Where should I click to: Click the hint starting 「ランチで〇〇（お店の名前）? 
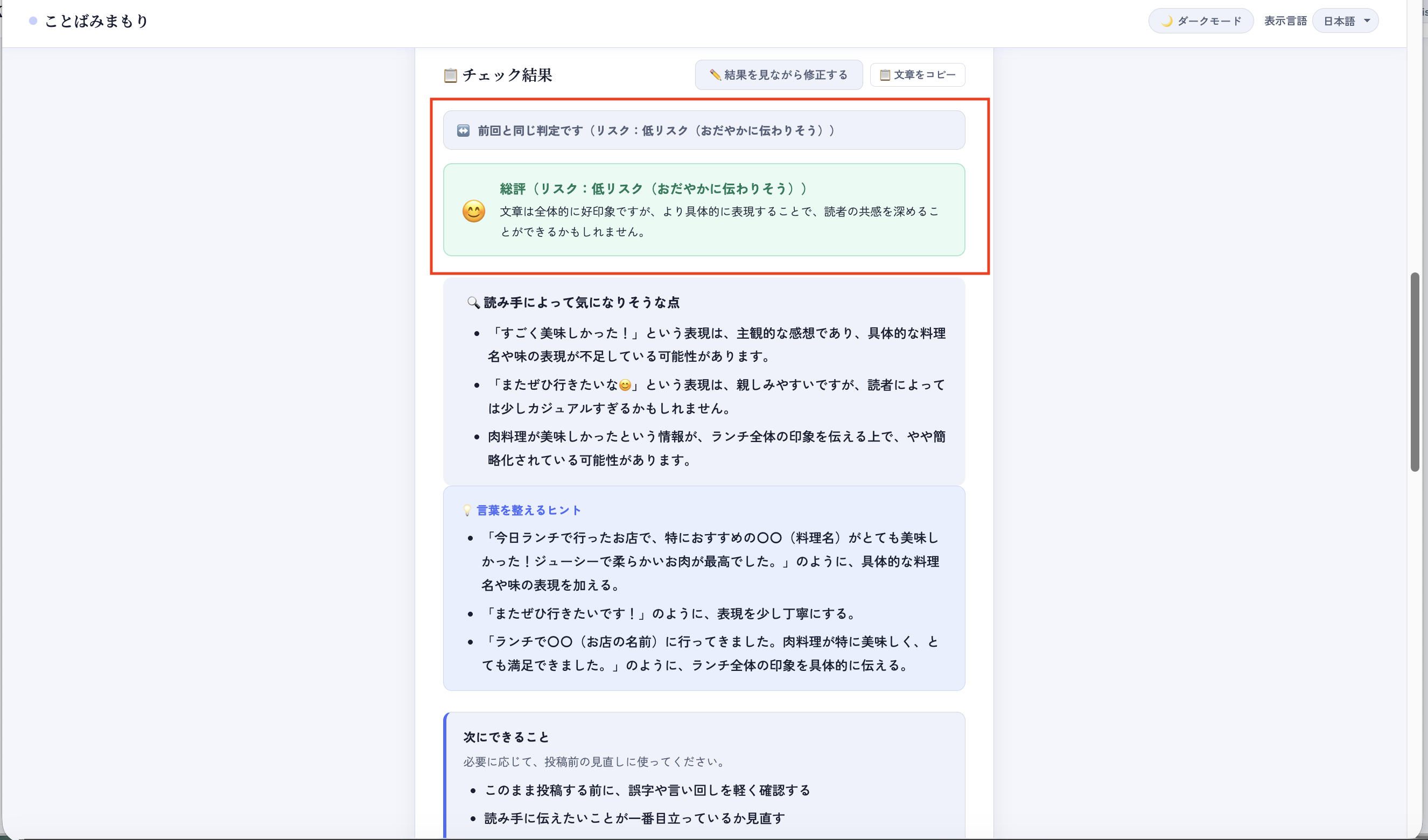(x=711, y=653)
